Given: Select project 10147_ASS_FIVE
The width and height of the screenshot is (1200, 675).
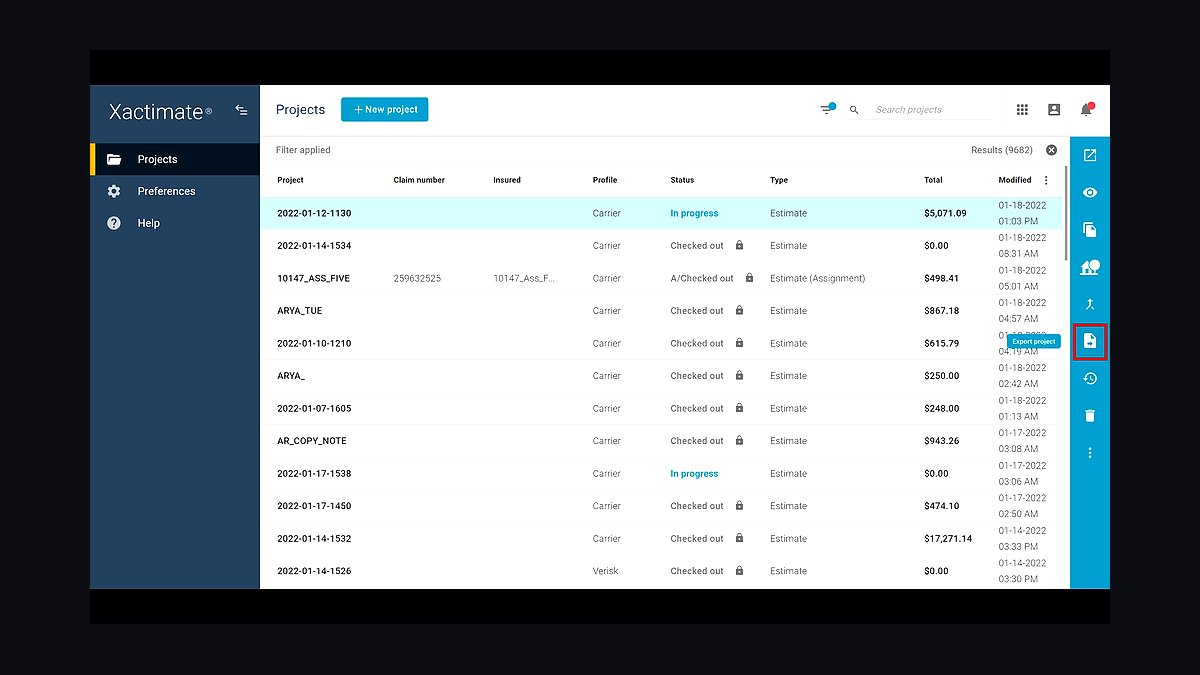Looking at the screenshot, I should [x=313, y=278].
